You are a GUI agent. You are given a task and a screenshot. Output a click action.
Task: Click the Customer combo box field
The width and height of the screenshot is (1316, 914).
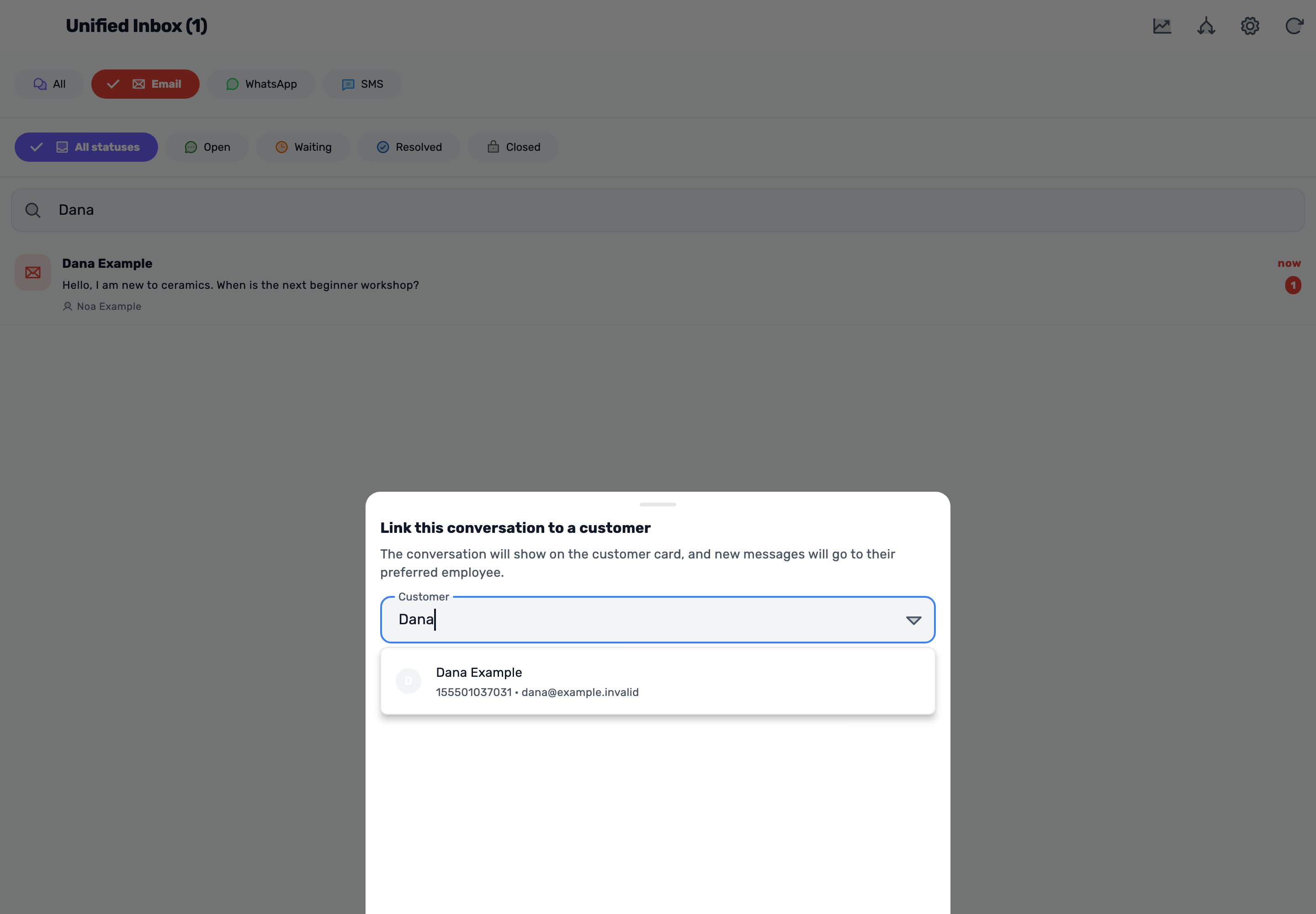click(x=658, y=620)
